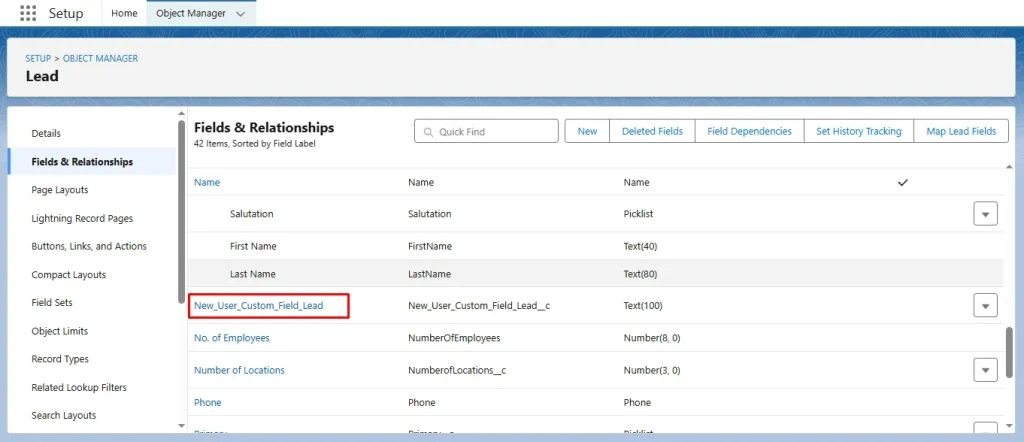1024x442 pixels.
Task: Open Number of Locations row dropdown
Action: coord(985,370)
